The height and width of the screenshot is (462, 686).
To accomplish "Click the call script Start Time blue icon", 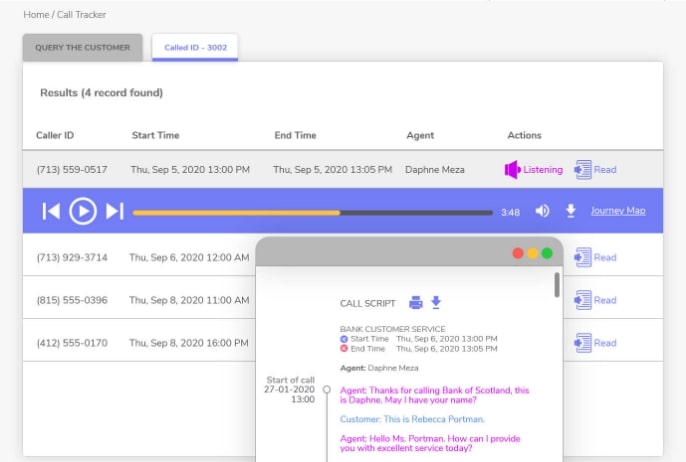I will tap(344, 339).
